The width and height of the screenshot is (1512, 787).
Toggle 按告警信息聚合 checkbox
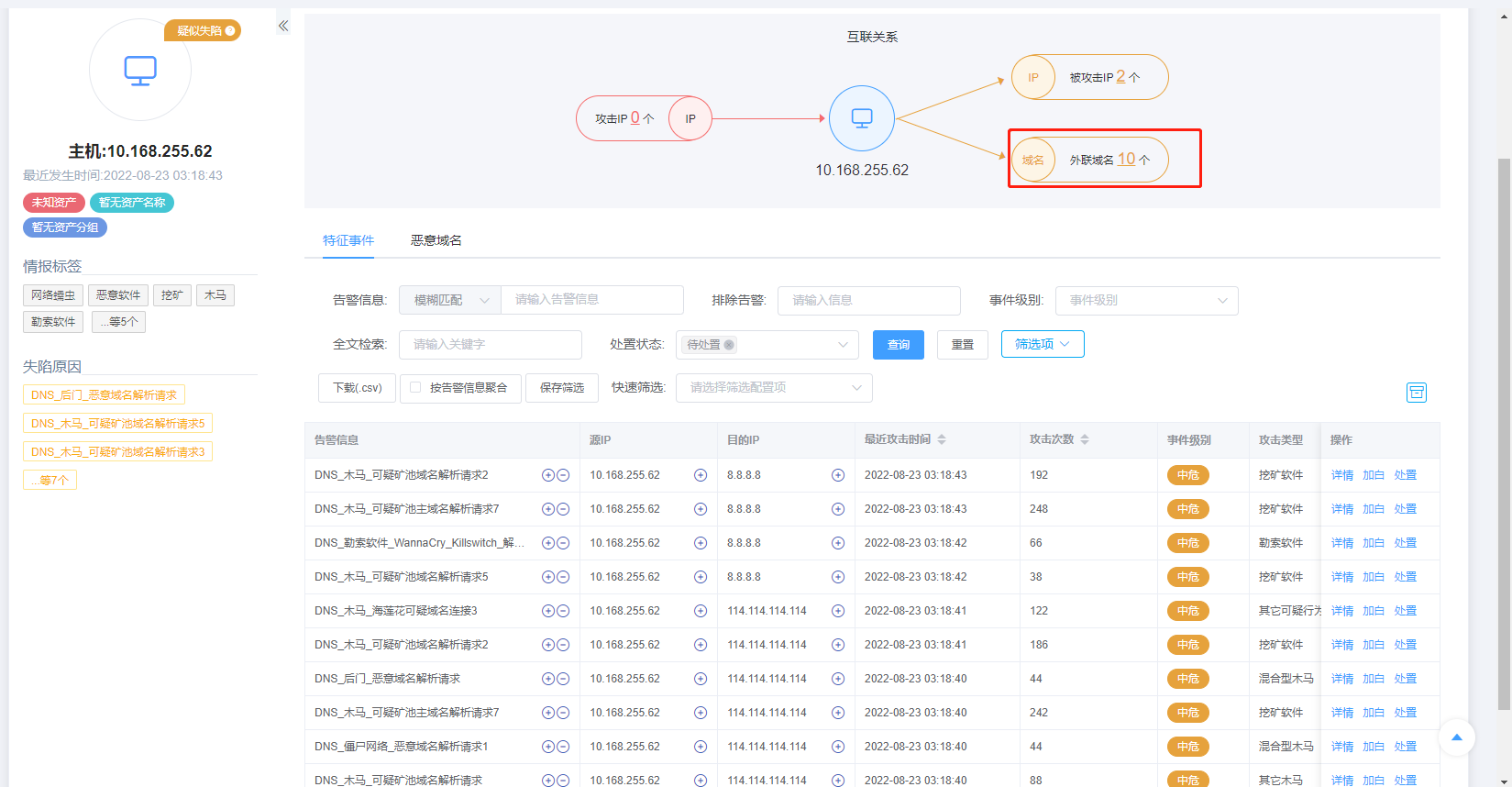point(415,388)
